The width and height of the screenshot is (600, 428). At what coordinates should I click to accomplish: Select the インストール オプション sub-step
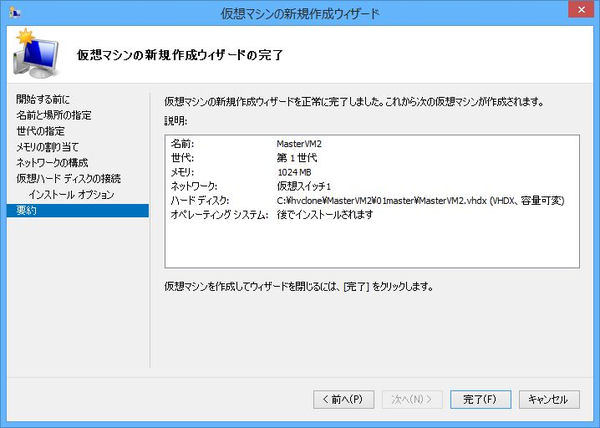pyautogui.click(x=71, y=195)
